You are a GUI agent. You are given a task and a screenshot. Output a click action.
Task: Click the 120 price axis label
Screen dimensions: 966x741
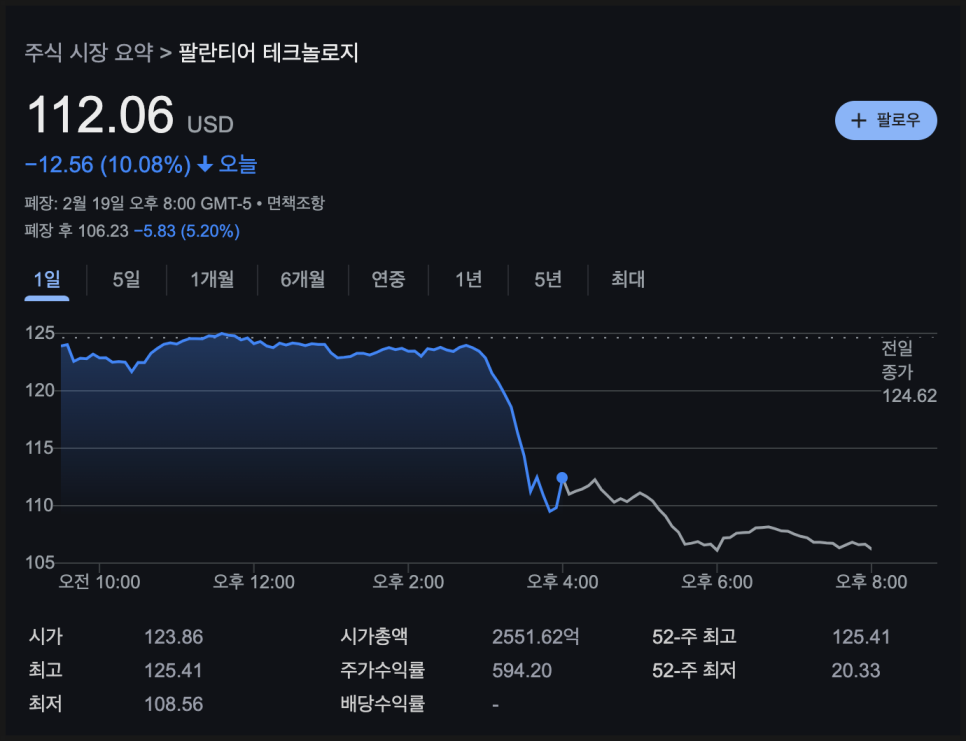pos(39,391)
